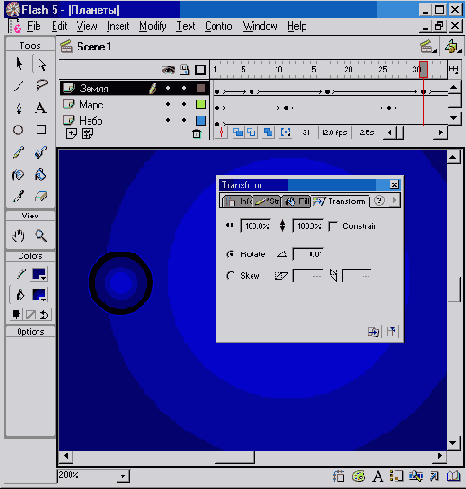Pick the Oval tool

coord(18,130)
